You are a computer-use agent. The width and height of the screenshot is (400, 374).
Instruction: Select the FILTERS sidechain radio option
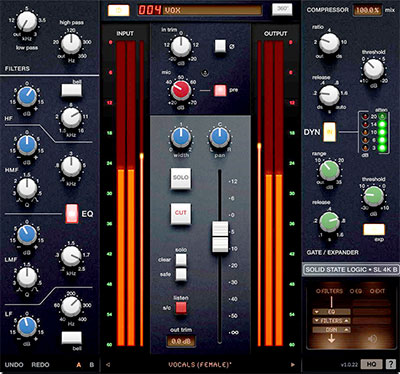tap(329, 291)
